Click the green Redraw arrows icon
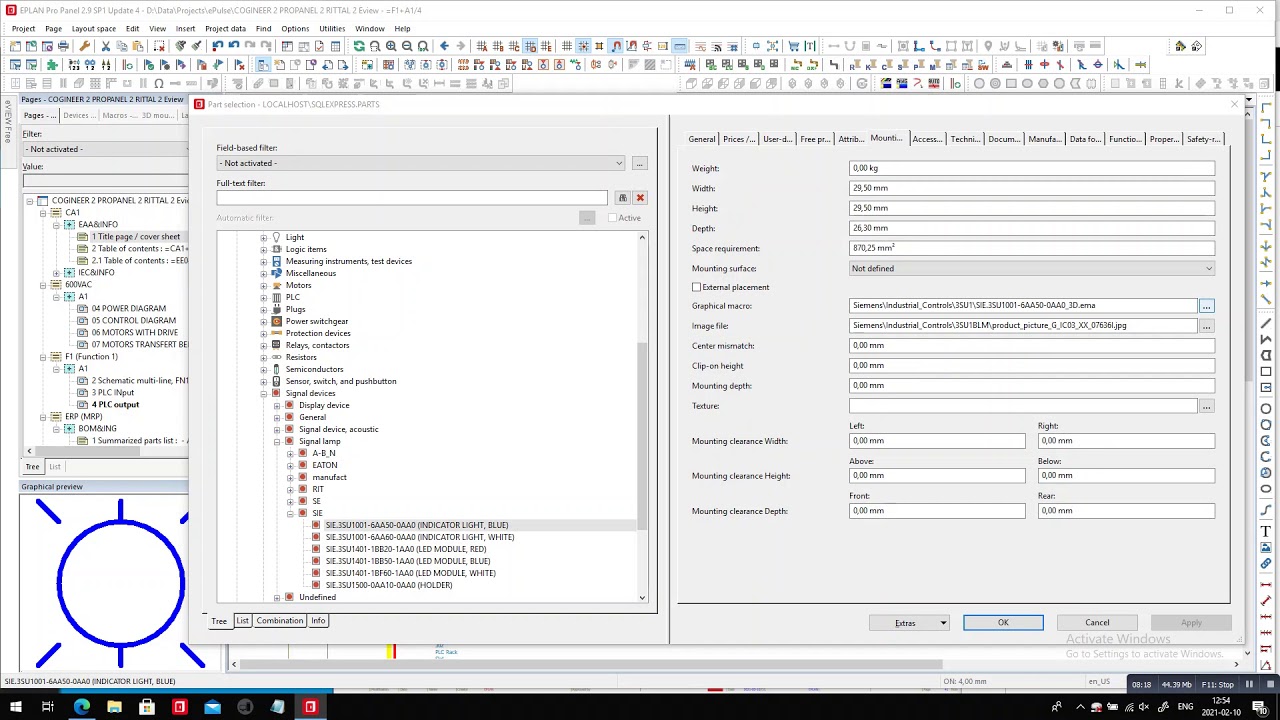 (359, 46)
